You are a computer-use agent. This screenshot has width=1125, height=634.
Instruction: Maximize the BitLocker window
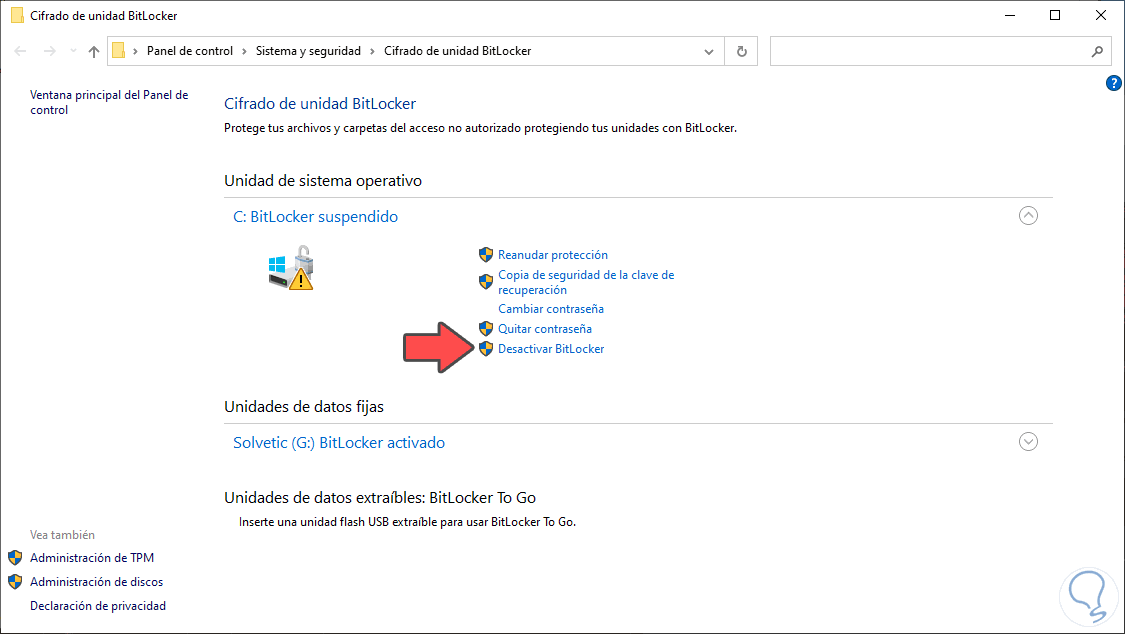pos(1055,15)
